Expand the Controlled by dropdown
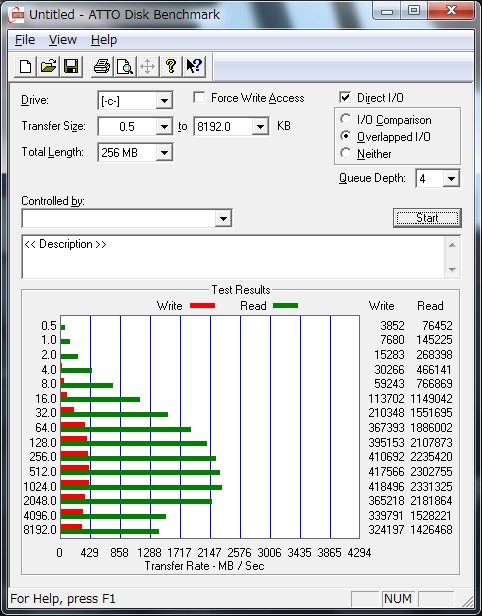Screen dimensions: 482x616 [223, 218]
